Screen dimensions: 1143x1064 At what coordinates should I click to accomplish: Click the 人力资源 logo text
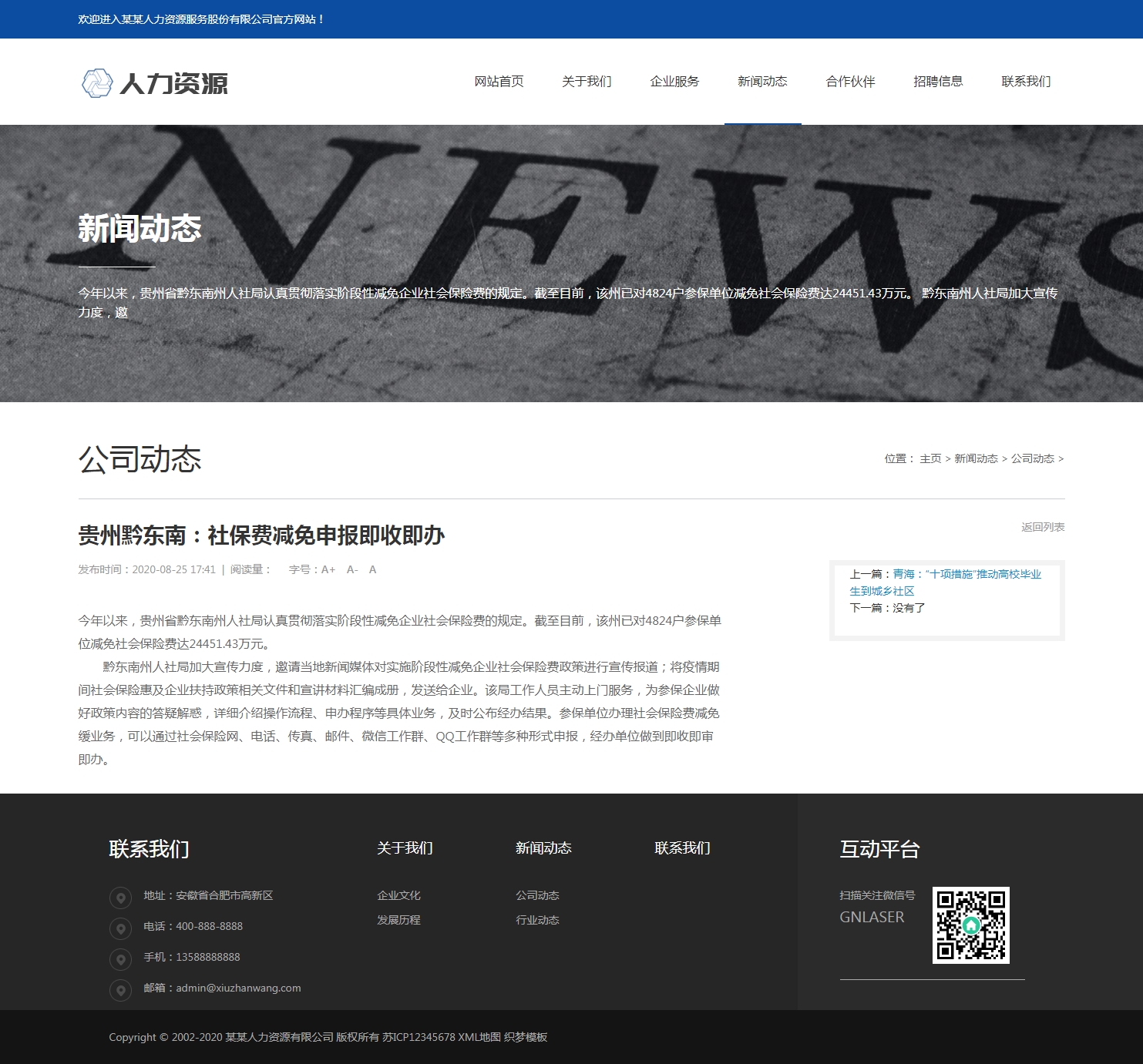[x=173, y=83]
